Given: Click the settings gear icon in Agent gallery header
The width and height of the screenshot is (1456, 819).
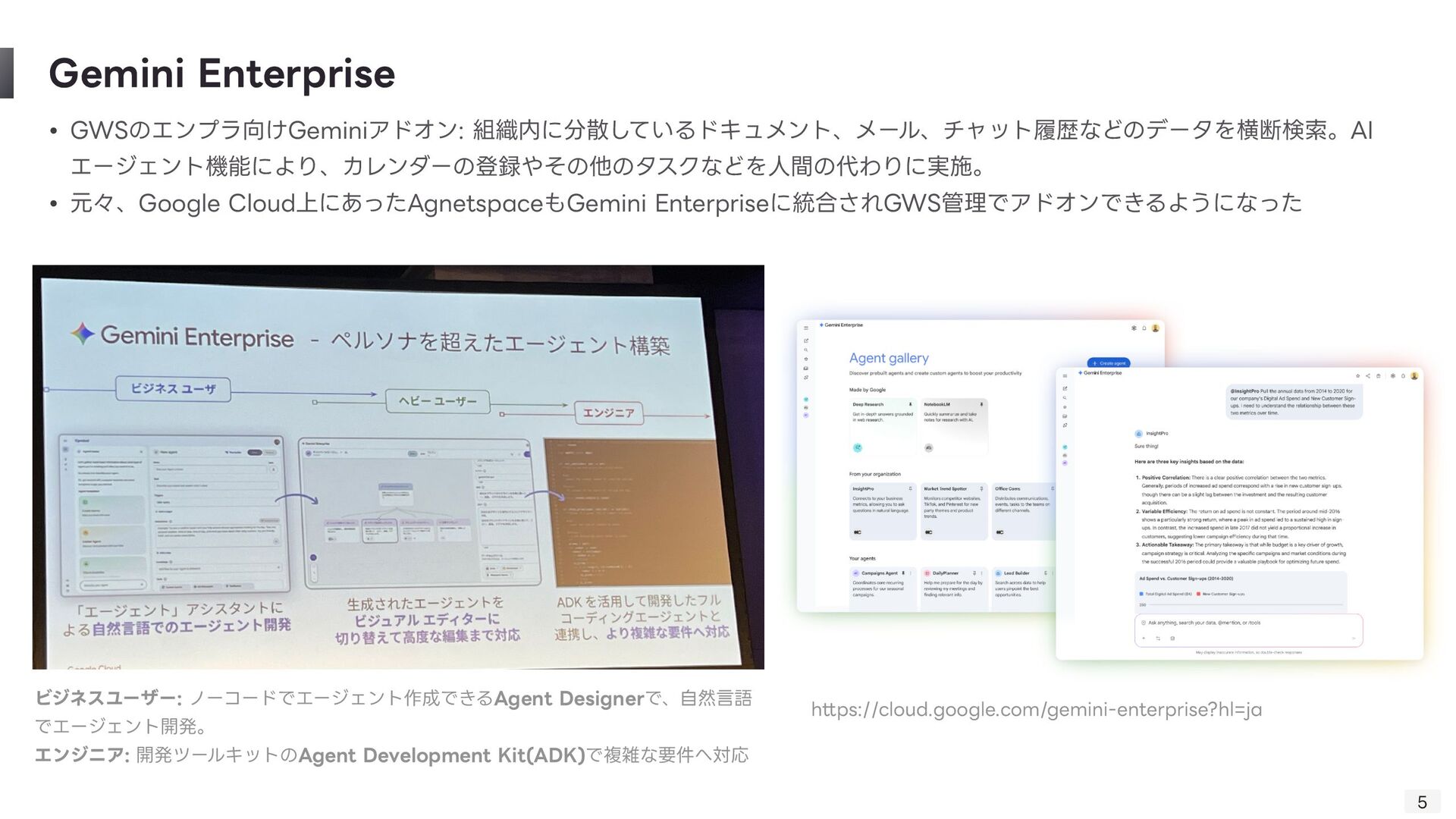Looking at the screenshot, I should (1134, 328).
